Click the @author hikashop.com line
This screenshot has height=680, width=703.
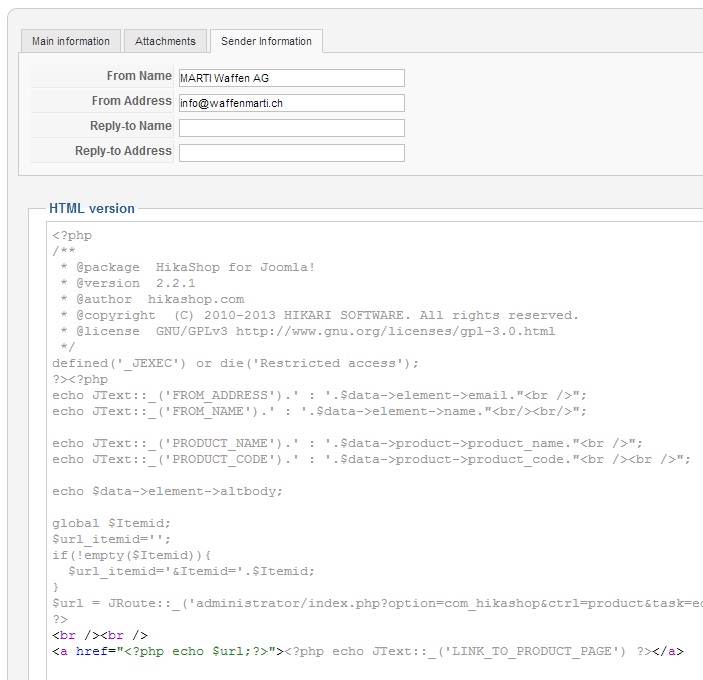pos(152,299)
